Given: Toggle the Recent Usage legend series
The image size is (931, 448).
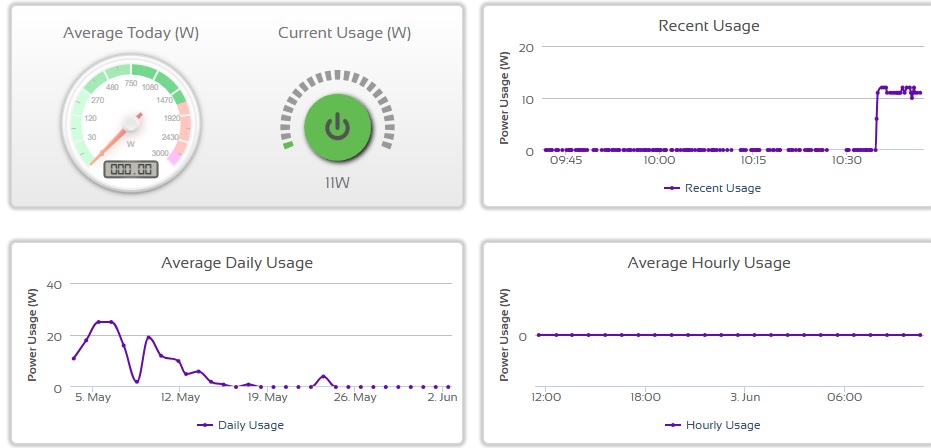Looking at the screenshot, I should tap(711, 188).
